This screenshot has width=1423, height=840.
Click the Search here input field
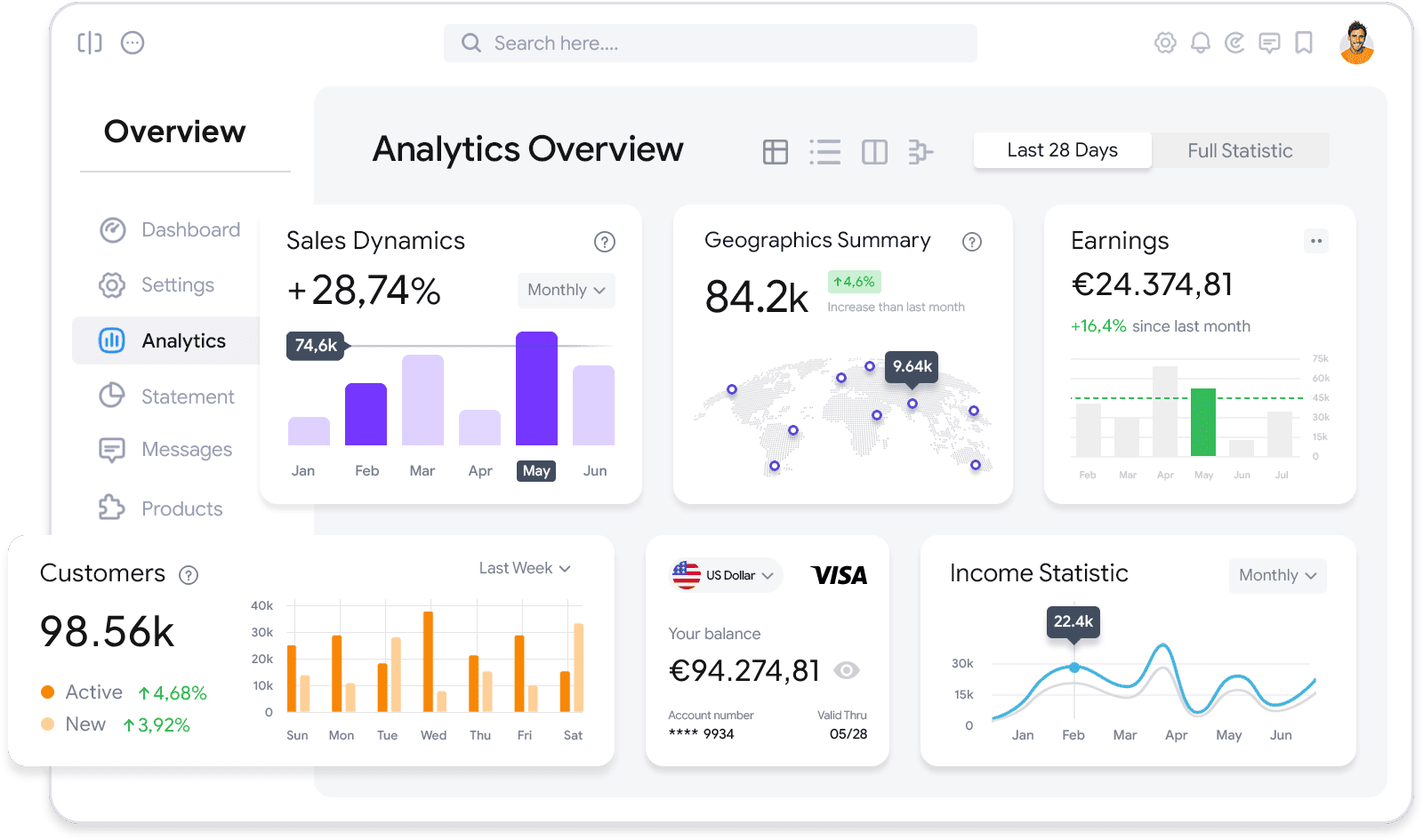710,44
